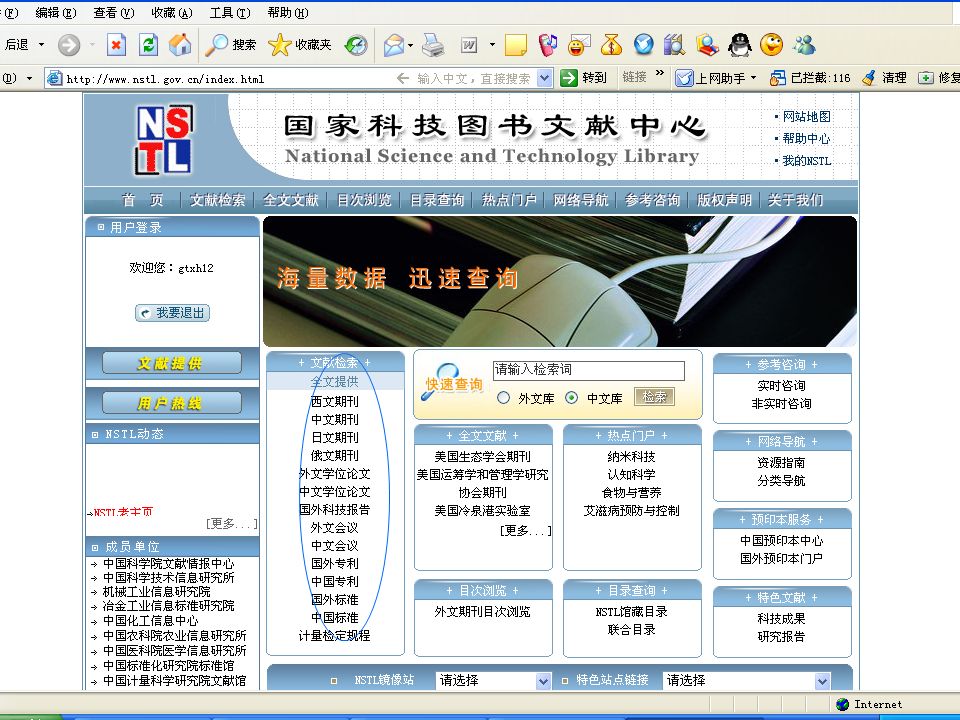Open the 西文期刊 search link
Image resolution: width=960 pixels, height=720 pixels.
[334, 401]
